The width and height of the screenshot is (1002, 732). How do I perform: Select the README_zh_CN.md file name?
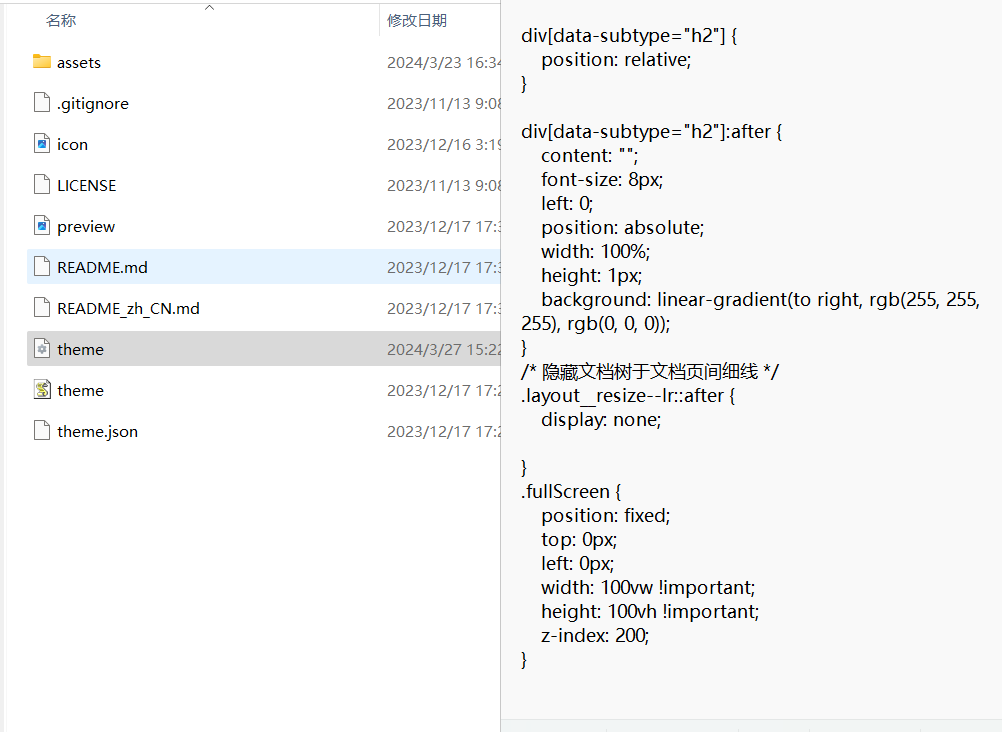tap(128, 309)
